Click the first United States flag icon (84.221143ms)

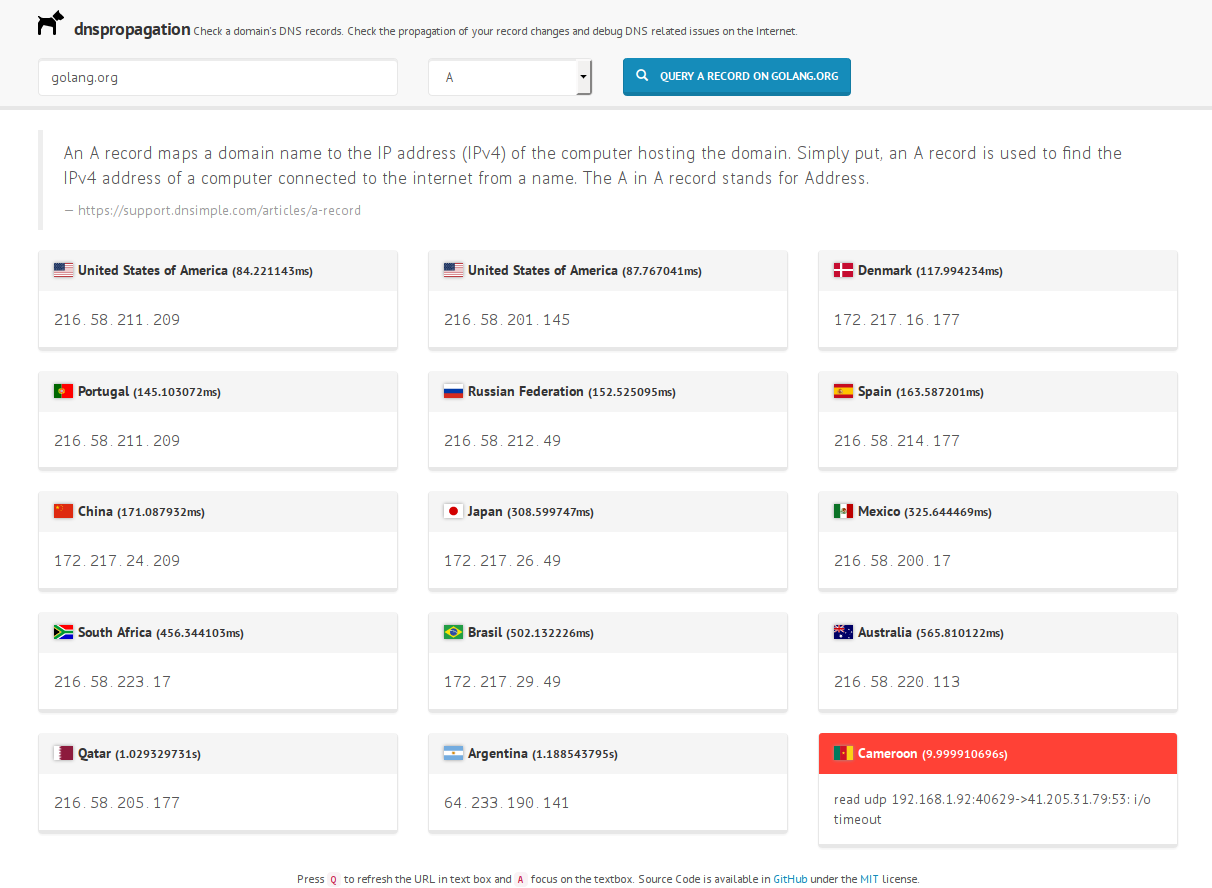coord(63,270)
